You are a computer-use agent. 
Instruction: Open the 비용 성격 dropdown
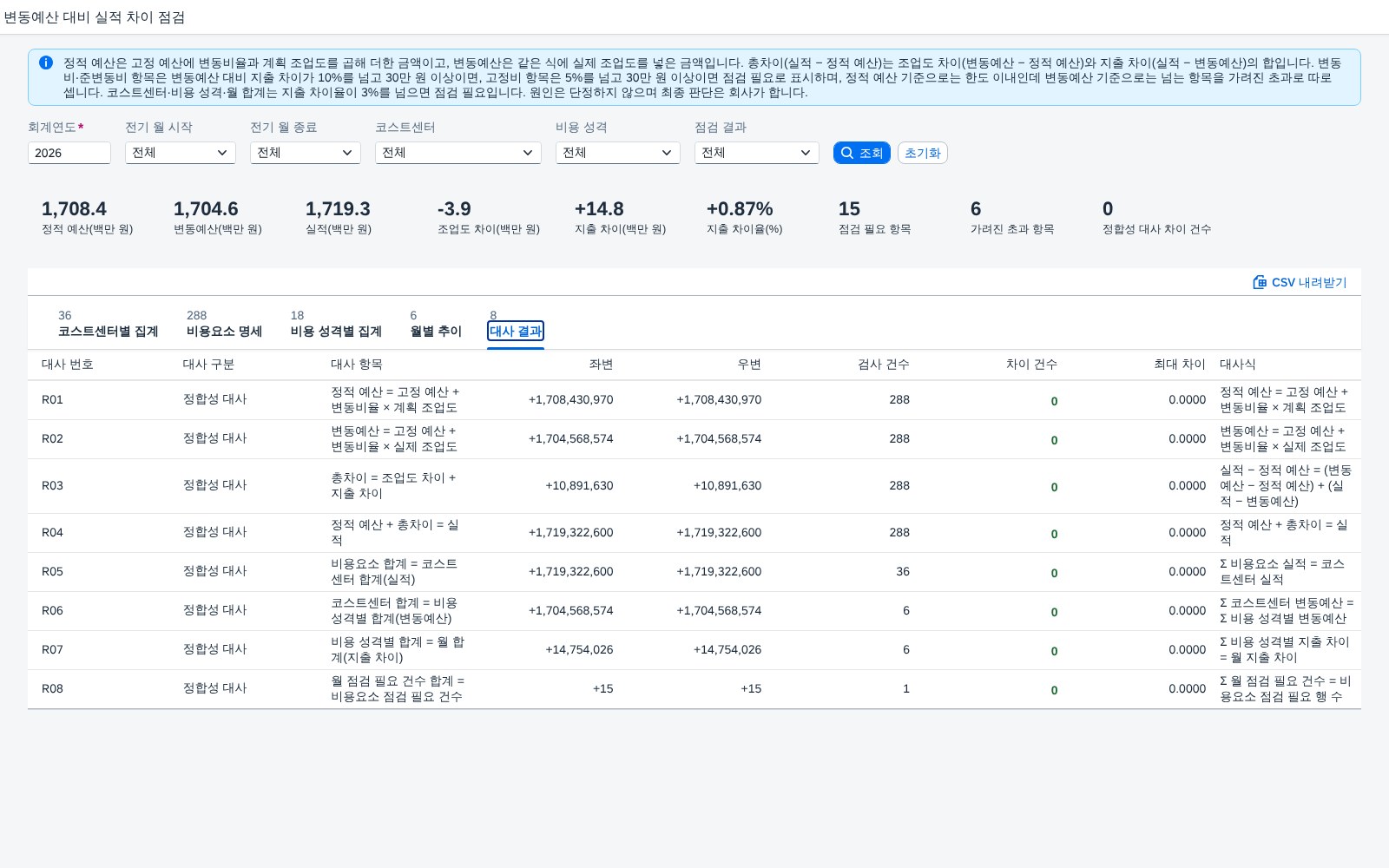point(618,153)
